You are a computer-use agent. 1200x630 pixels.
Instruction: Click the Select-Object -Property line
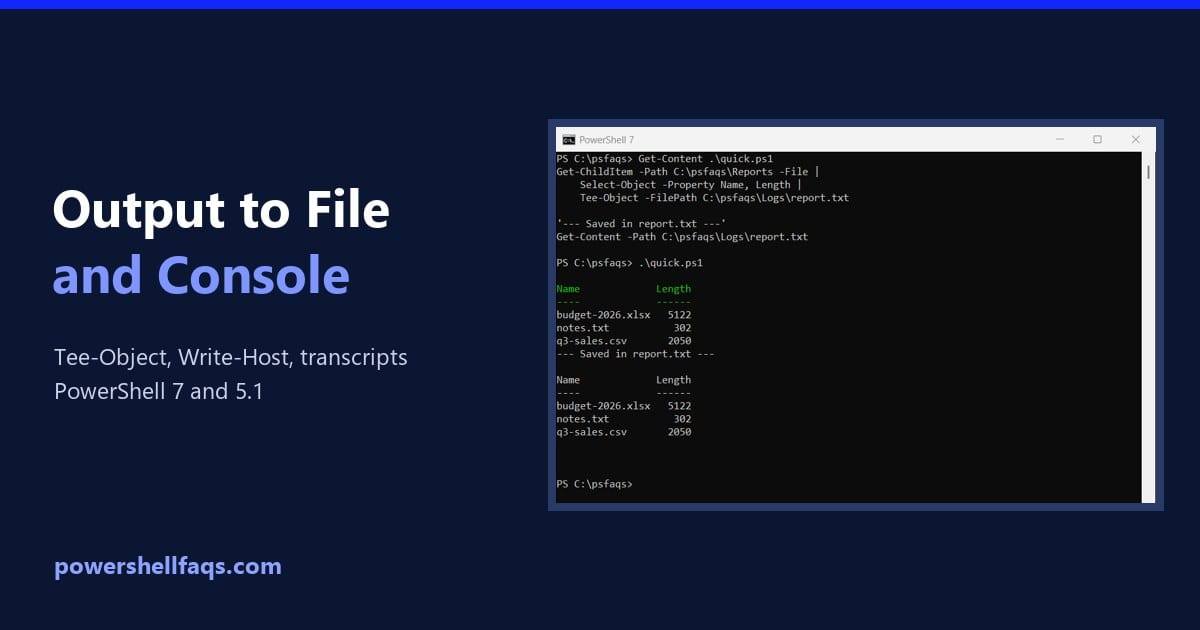coord(690,185)
